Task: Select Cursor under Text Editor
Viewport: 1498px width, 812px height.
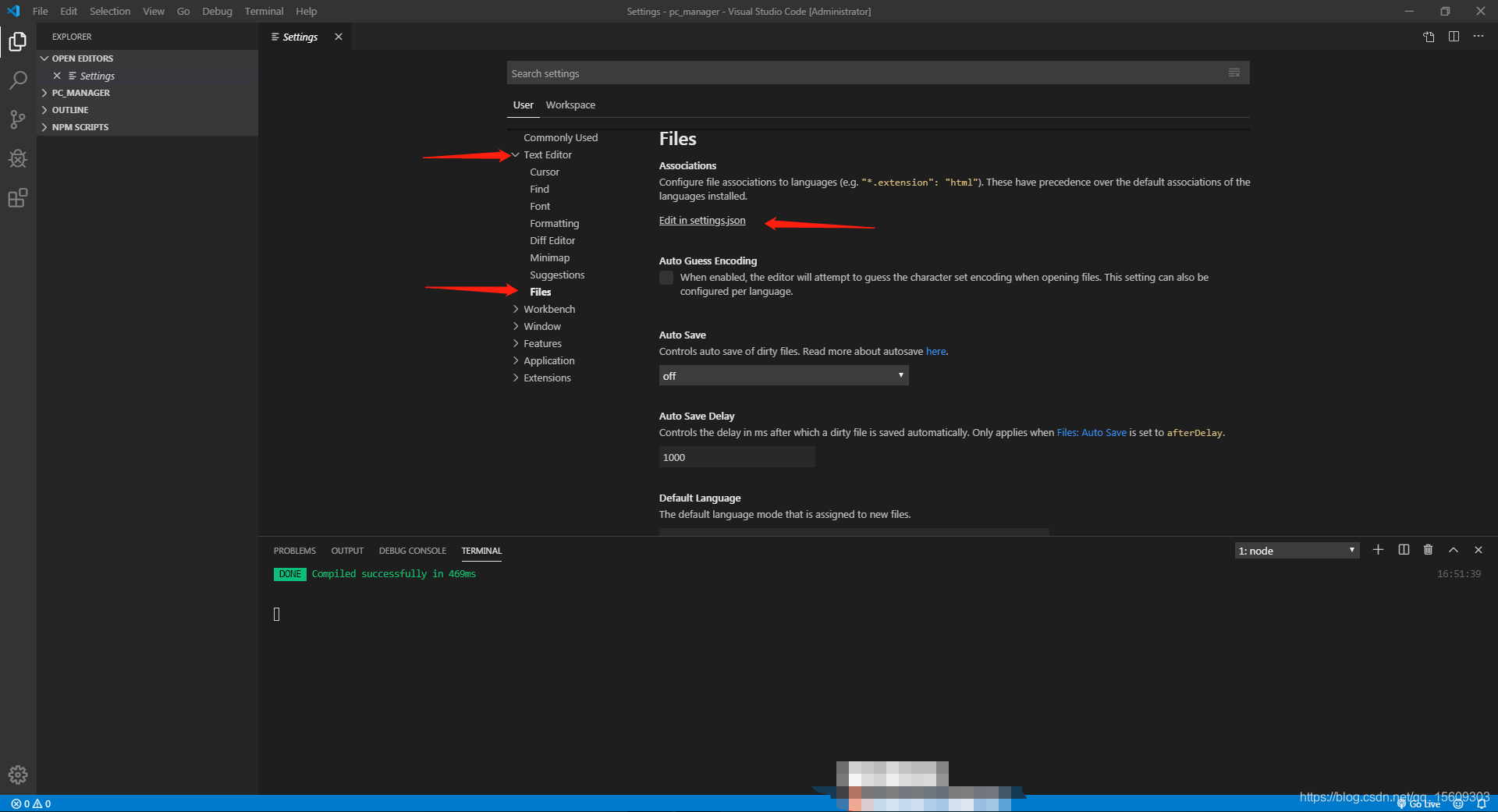Action: click(x=545, y=172)
